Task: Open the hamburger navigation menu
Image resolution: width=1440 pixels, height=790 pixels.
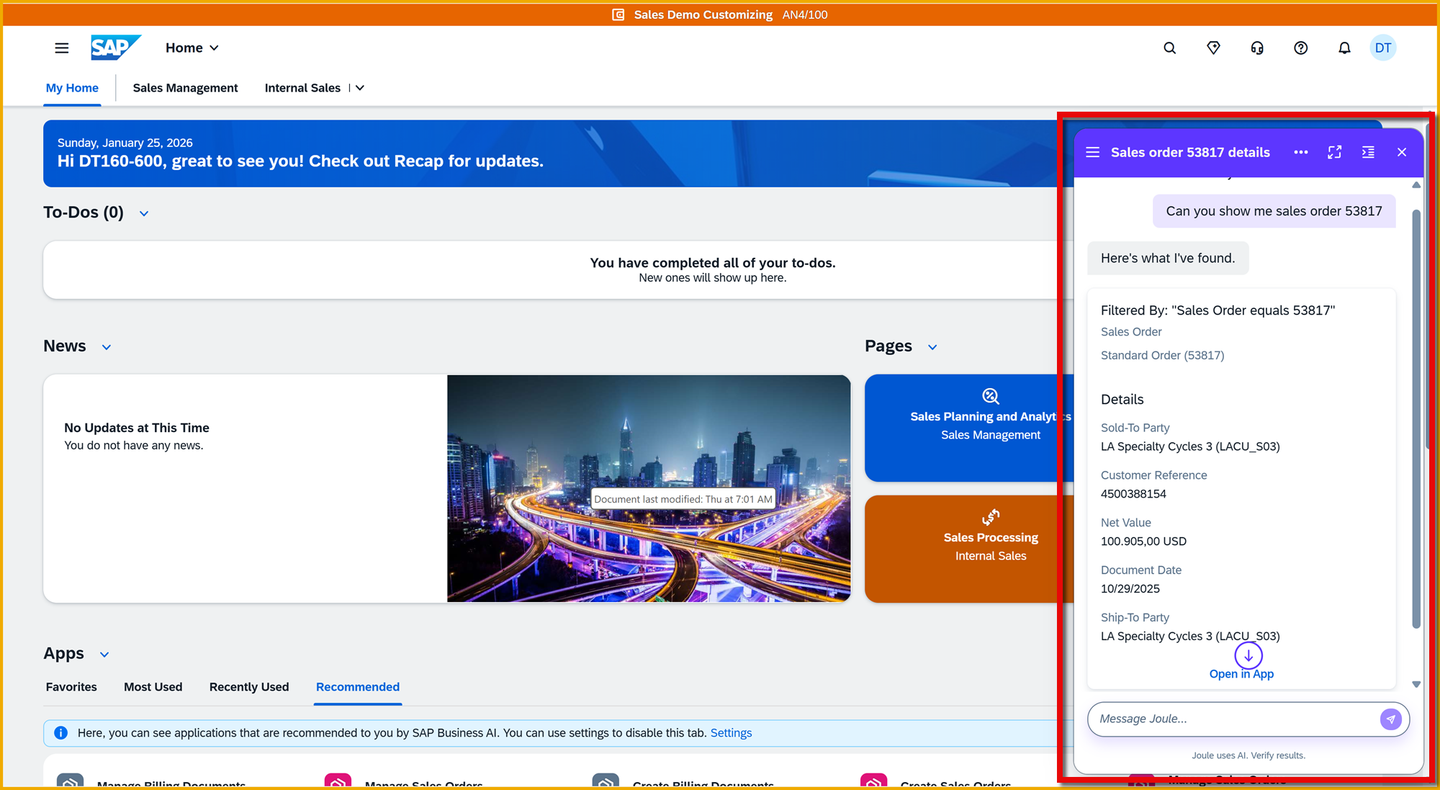Action: point(62,48)
